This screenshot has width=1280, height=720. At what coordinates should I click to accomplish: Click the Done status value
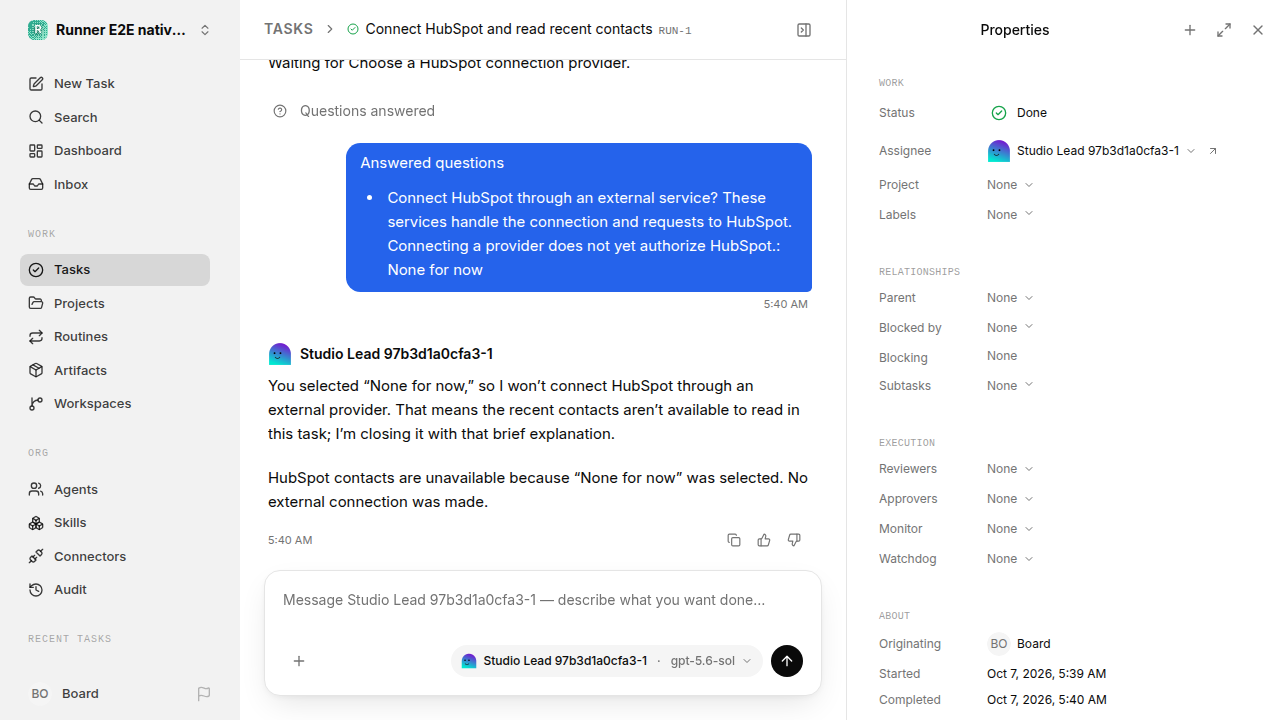point(1018,113)
